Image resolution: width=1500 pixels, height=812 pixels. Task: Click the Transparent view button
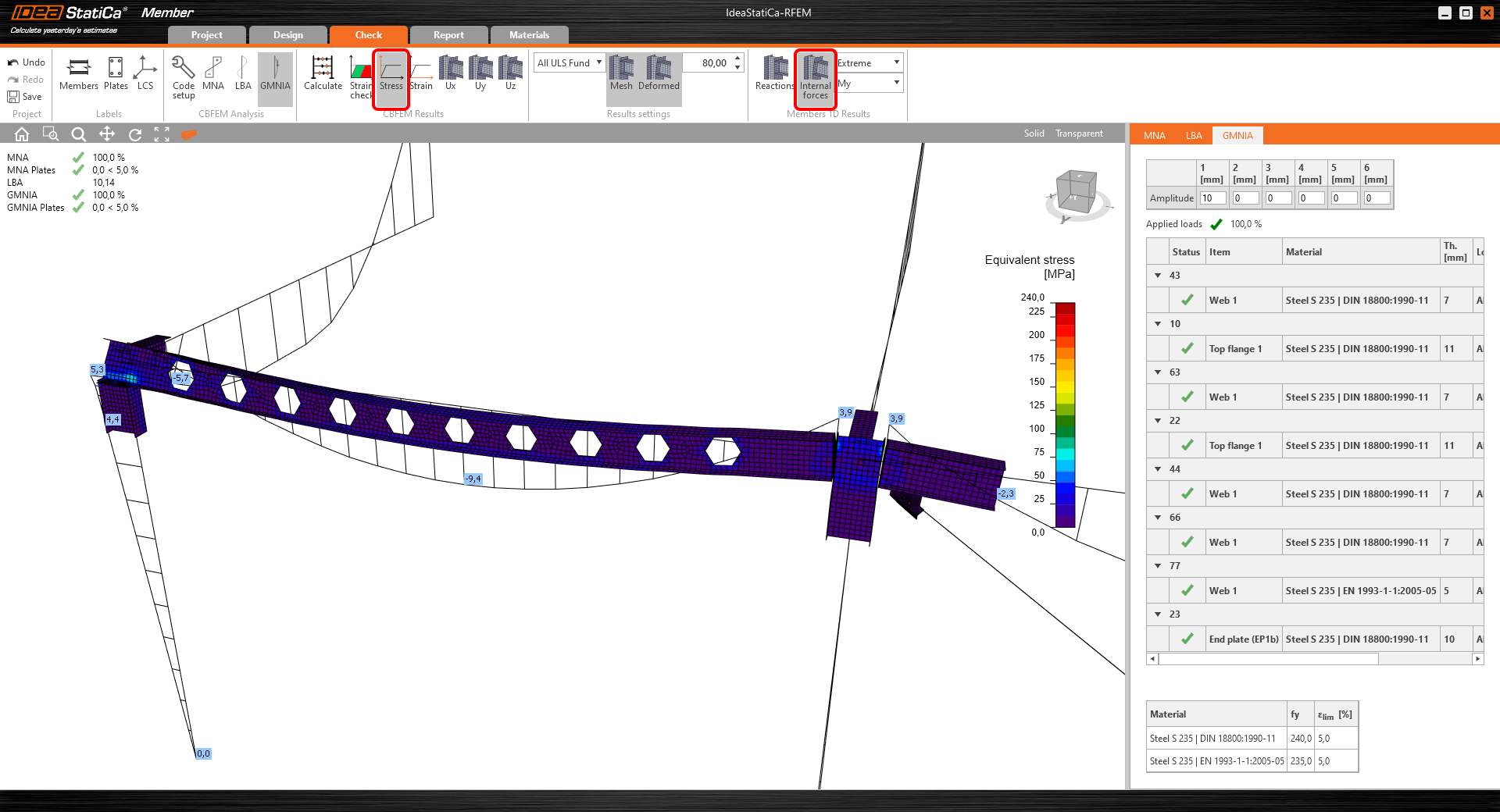point(1079,134)
